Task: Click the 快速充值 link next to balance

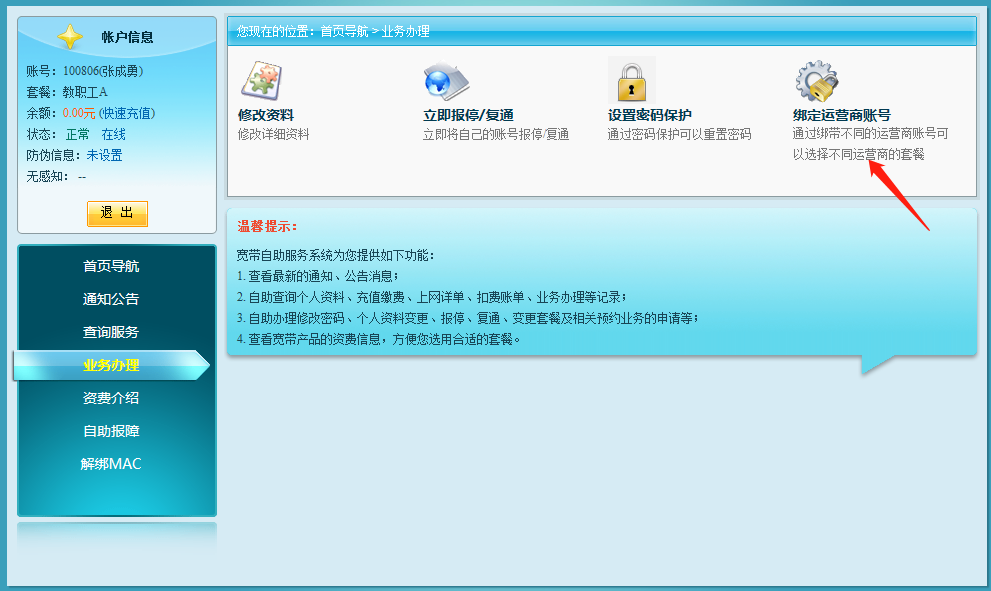Action: pos(127,113)
